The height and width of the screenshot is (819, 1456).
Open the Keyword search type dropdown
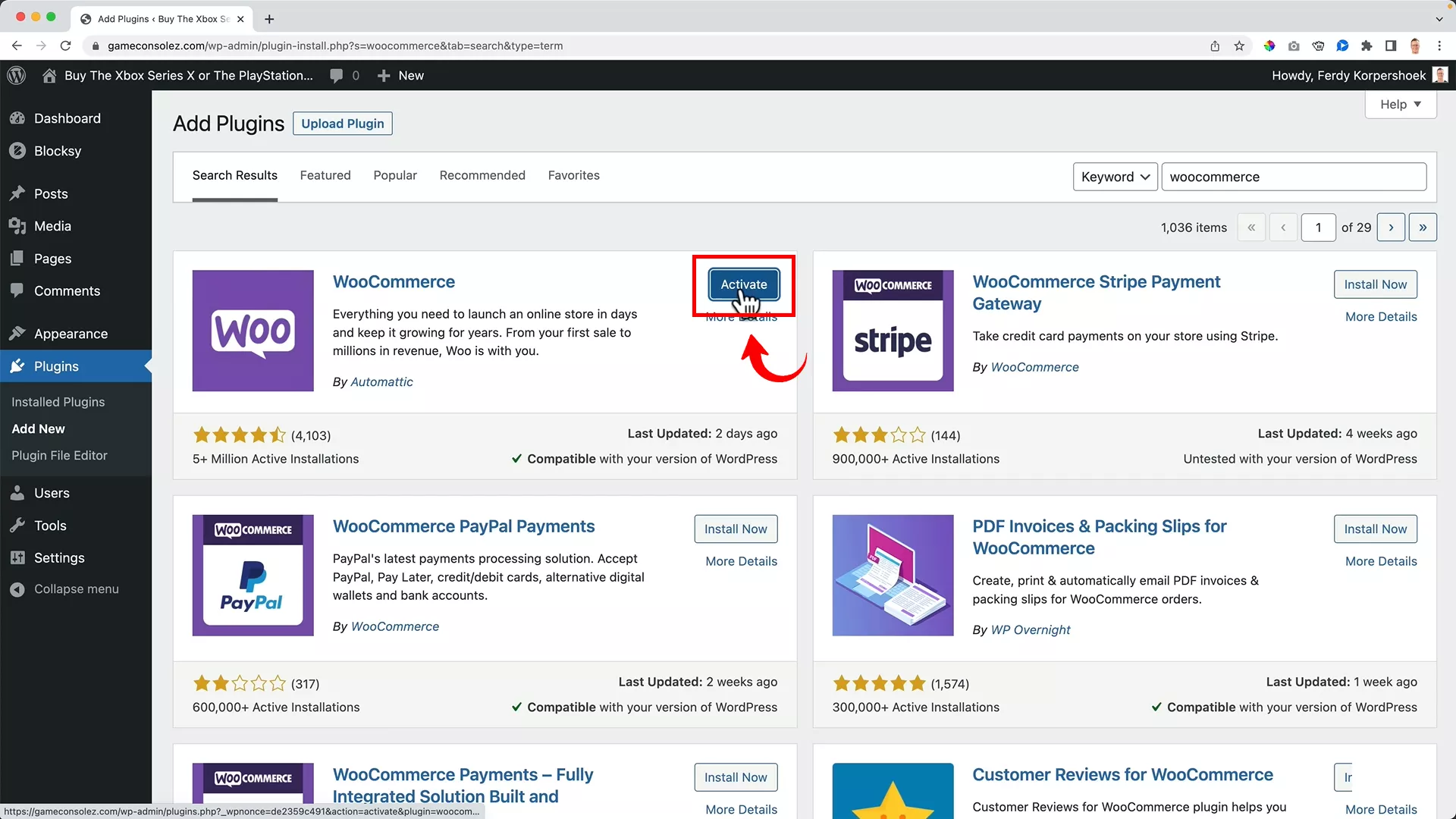coord(1114,176)
